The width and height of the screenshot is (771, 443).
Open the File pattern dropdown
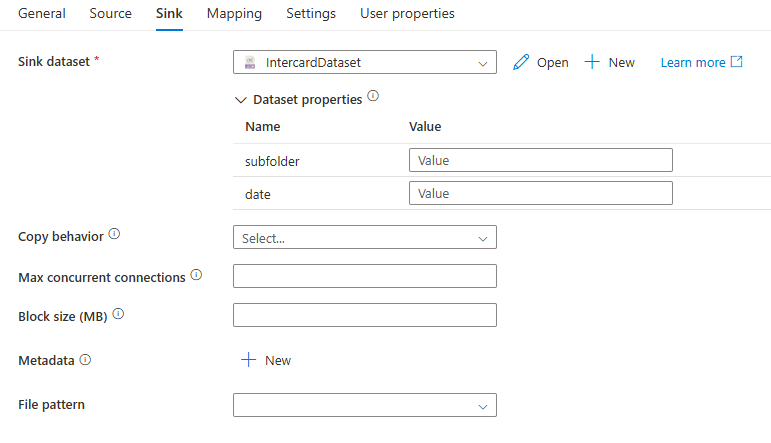[x=365, y=405]
